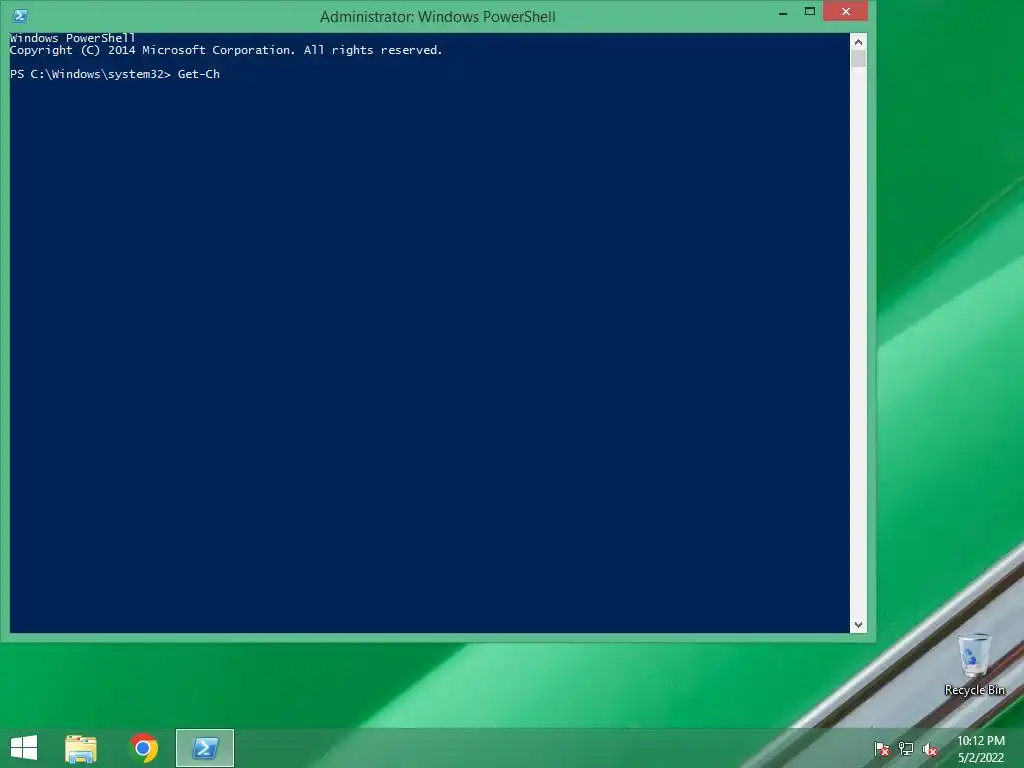
Task: Click the typed Get-Ch command text
Action: [199, 74]
